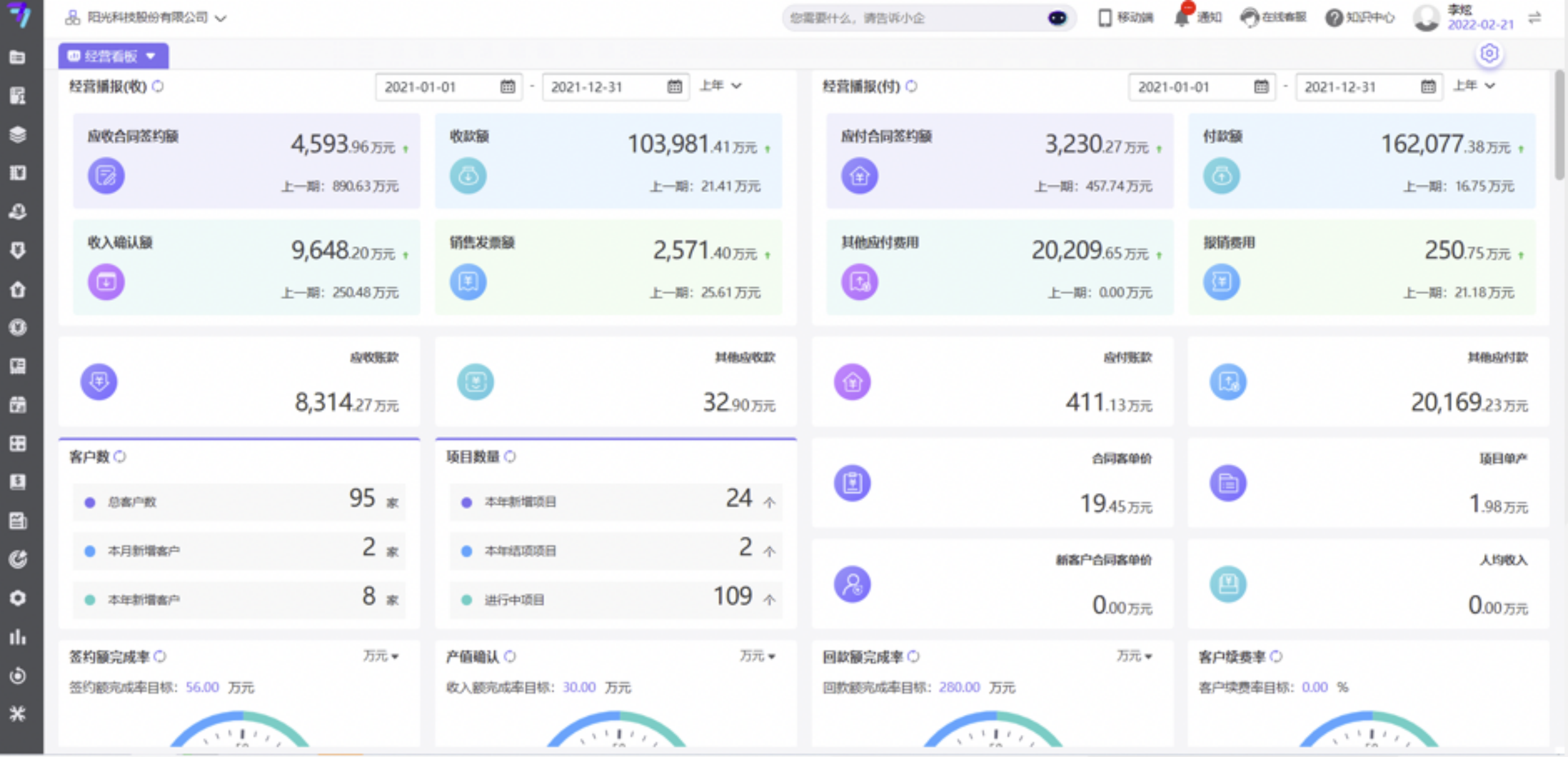Refresh the 项目数量 panel
Screen dimensions: 1568x757
coord(510,456)
